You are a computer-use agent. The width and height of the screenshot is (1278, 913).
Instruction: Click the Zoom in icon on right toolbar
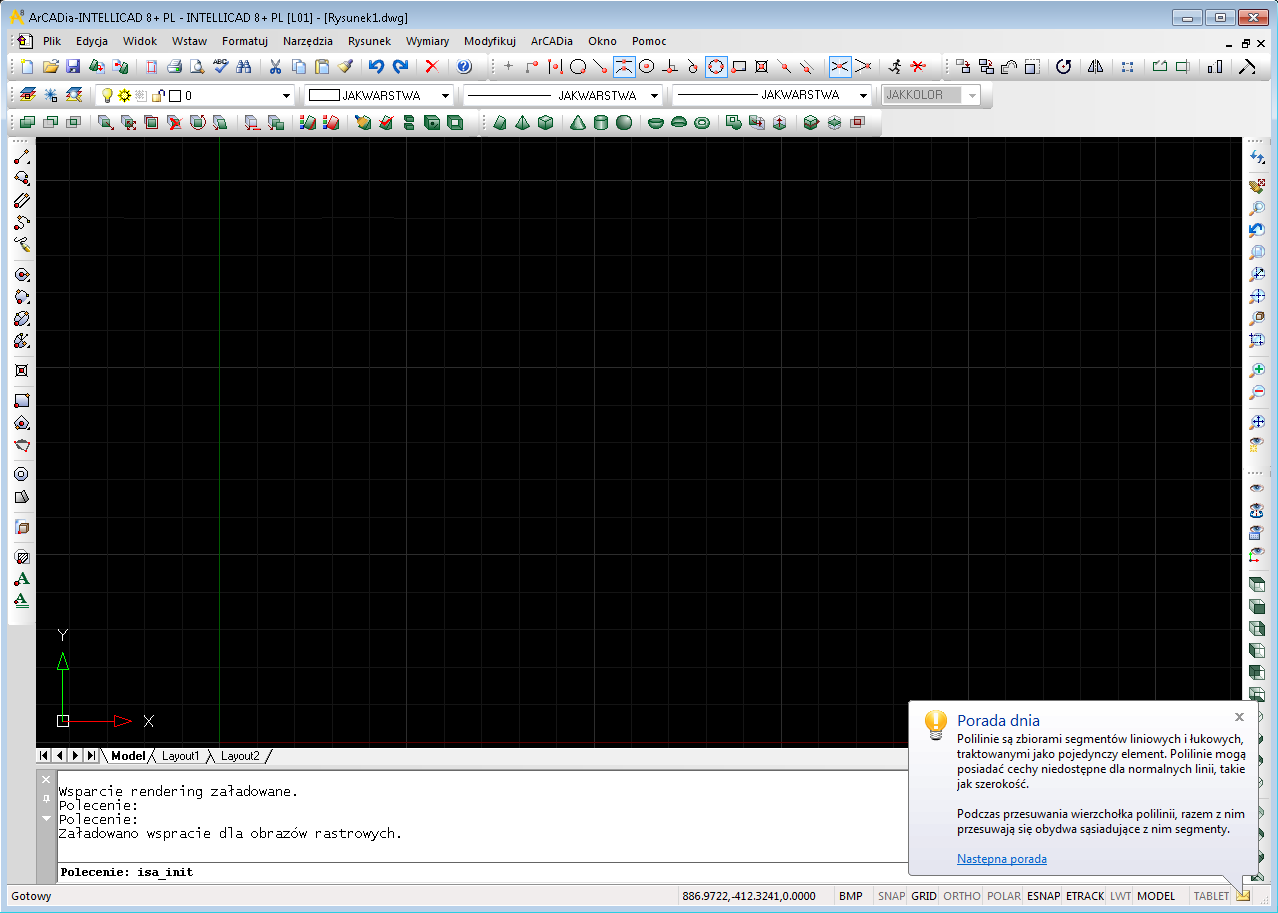(x=1257, y=371)
